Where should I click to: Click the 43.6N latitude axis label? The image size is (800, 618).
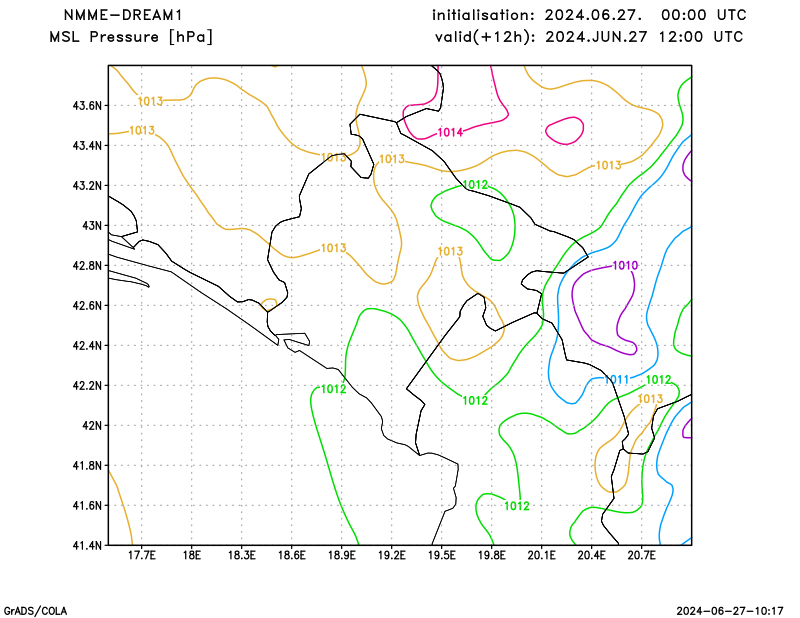(87, 106)
